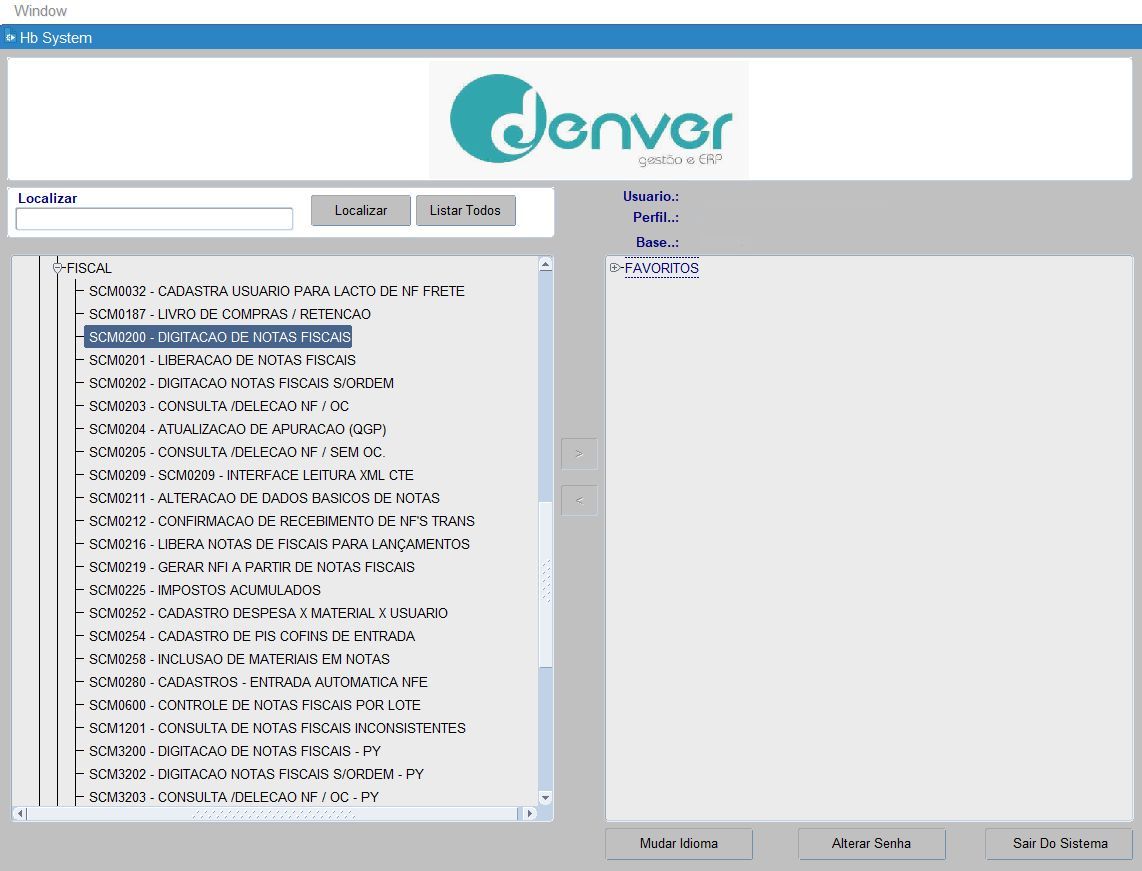Image resolution: width=1142 pixels, height=871 pixels.
Task: Click the horizontal scrollbar left arrow
Action: pos(20,813)
